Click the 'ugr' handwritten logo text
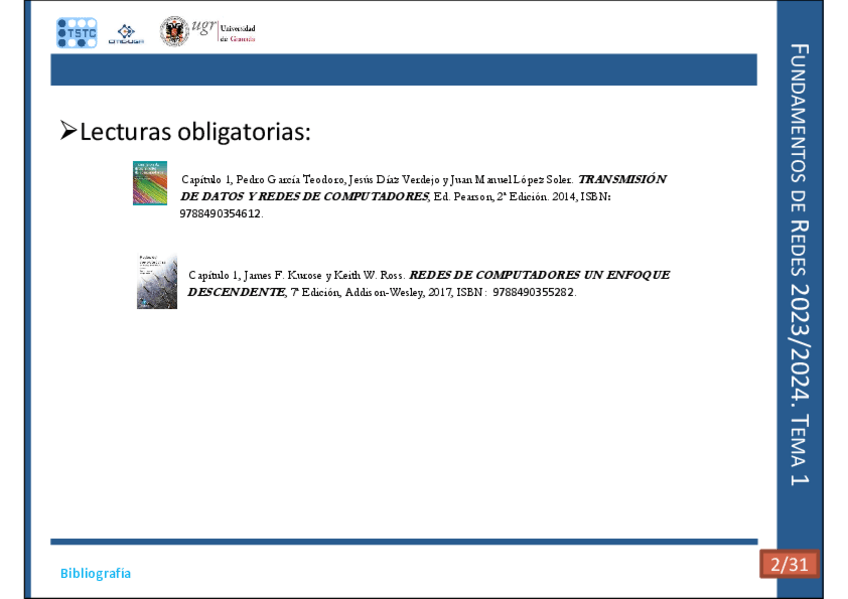 [204, 27]
